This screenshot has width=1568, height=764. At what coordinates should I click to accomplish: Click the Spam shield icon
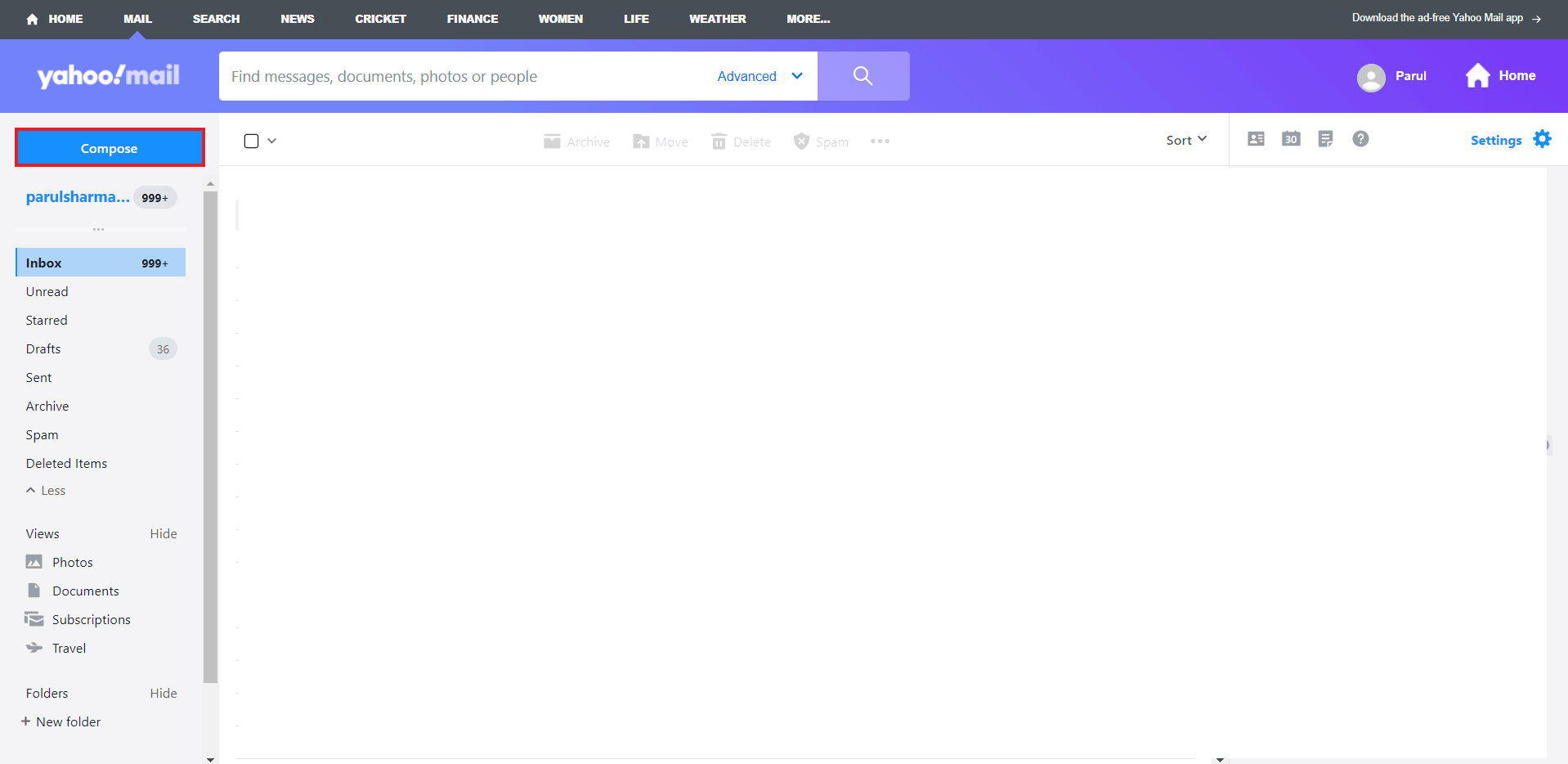(801, 142)
